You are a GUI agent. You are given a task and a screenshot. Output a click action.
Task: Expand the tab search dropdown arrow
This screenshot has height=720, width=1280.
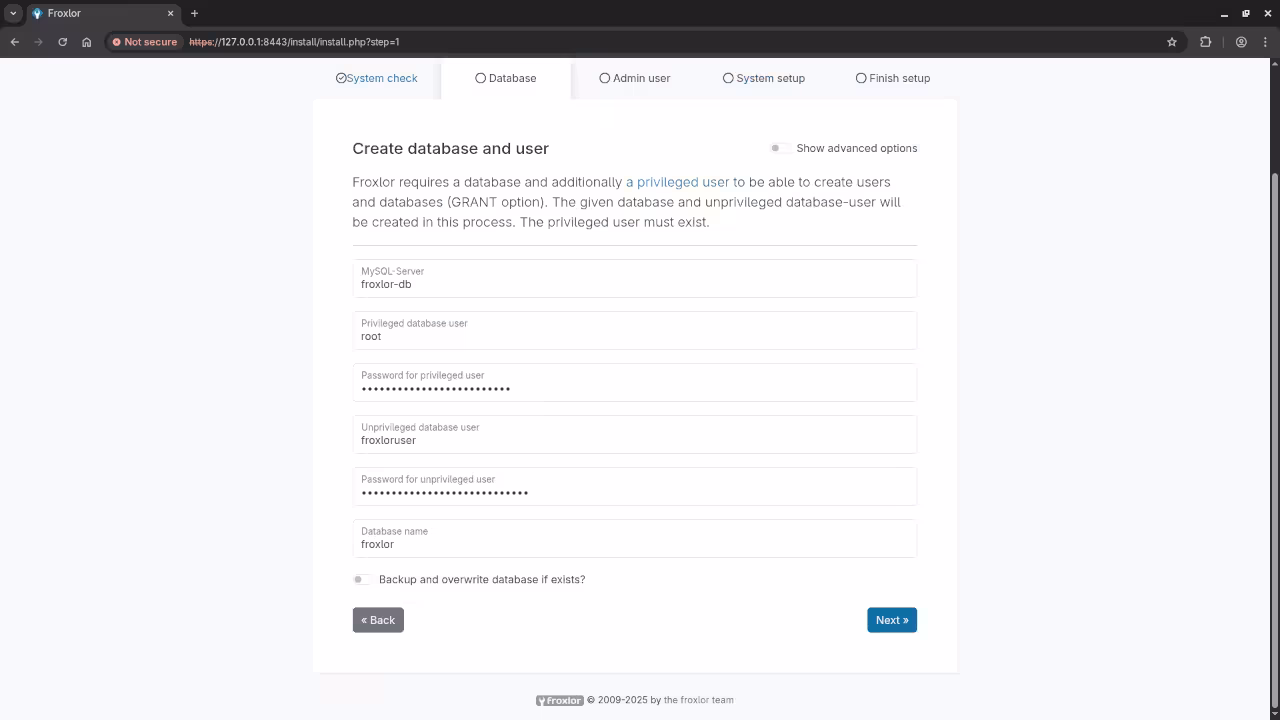[13, 13]
